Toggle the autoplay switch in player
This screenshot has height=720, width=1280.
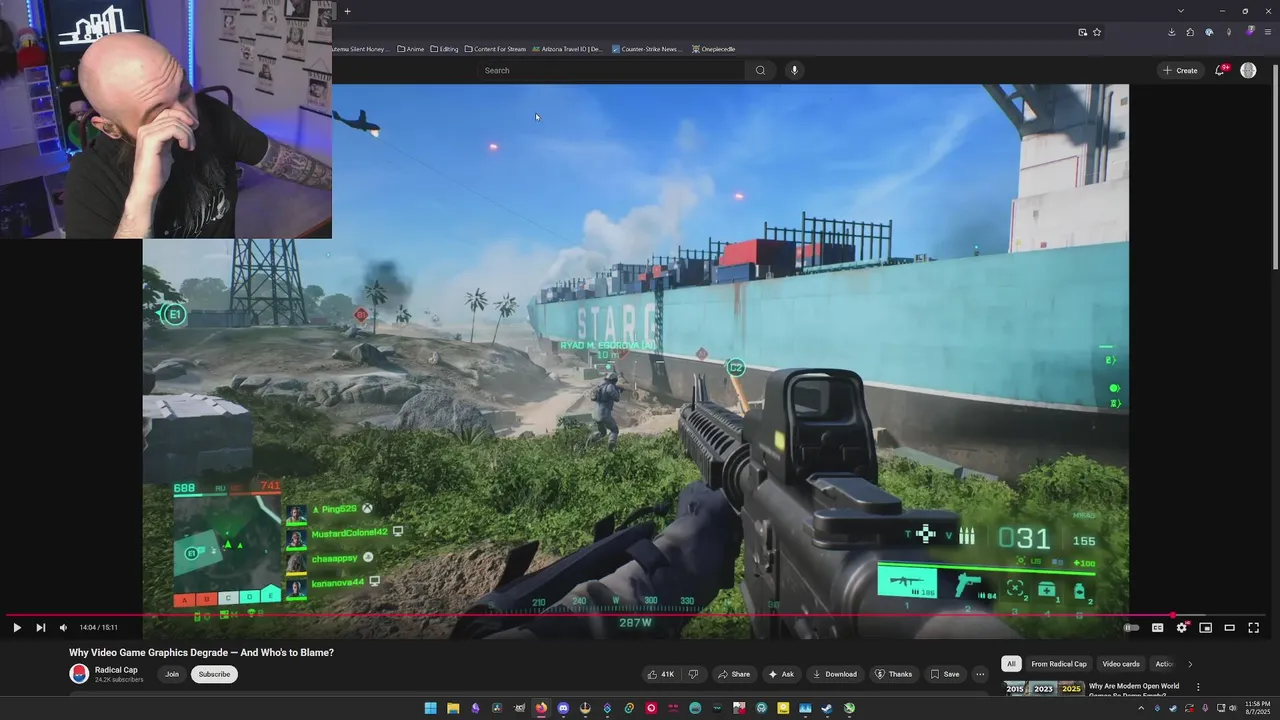[1131, 628]
